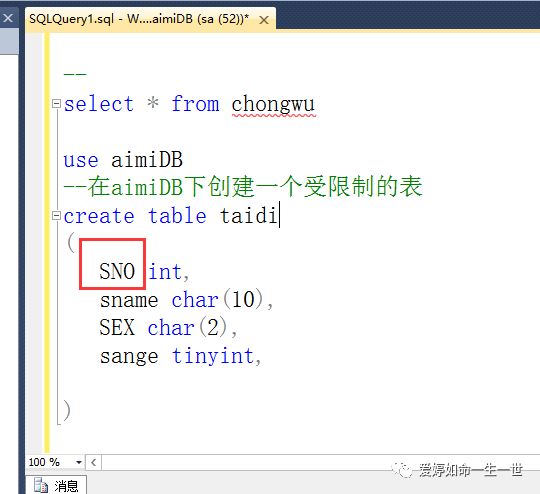Image resolution: width=540 pixels, height=494 pixels.
Task: Click the taidi table name
Action: (249, 216)
